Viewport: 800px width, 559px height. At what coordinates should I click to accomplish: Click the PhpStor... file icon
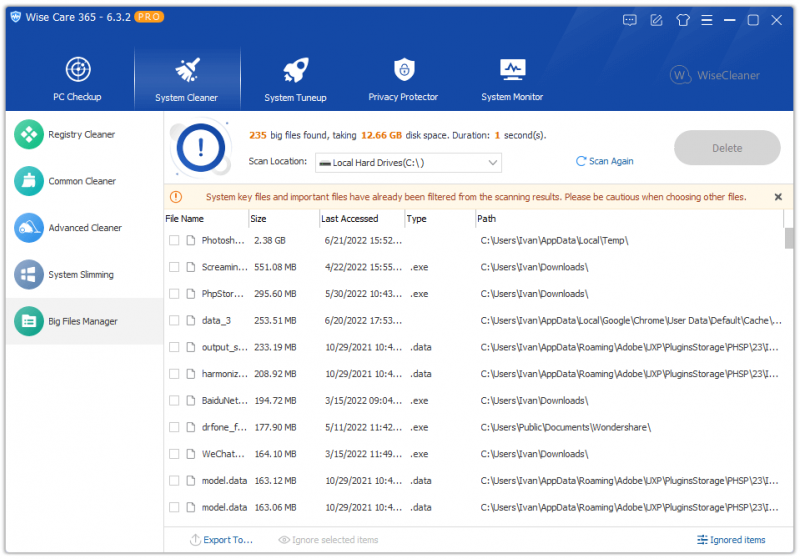pyautogui.click(x=191, y=294)
